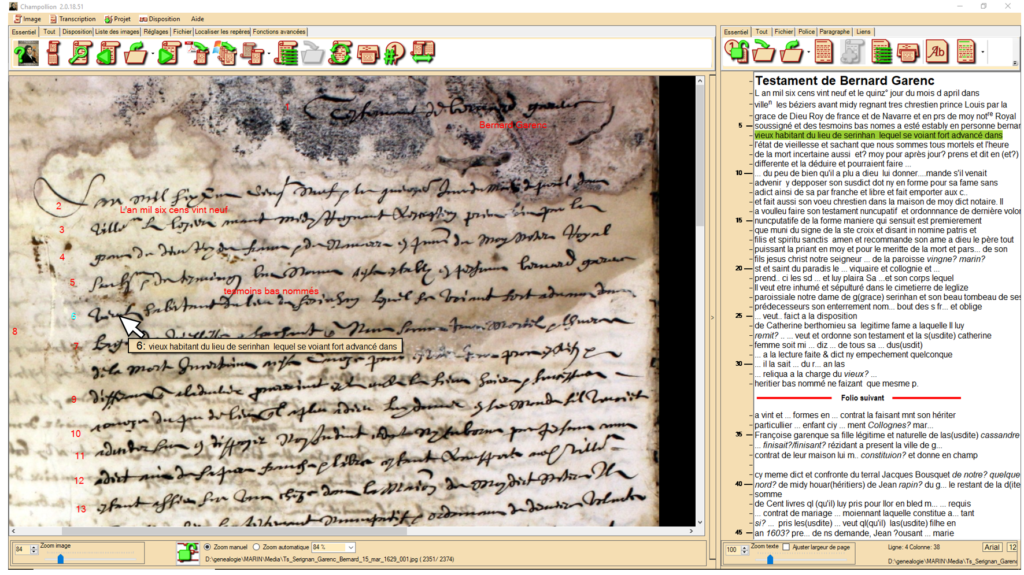Image resolution: width=1024 pixels, height=575 pixels.
Task: Open the 84 % zoom dropdown
Action: (x=351, y=548)
